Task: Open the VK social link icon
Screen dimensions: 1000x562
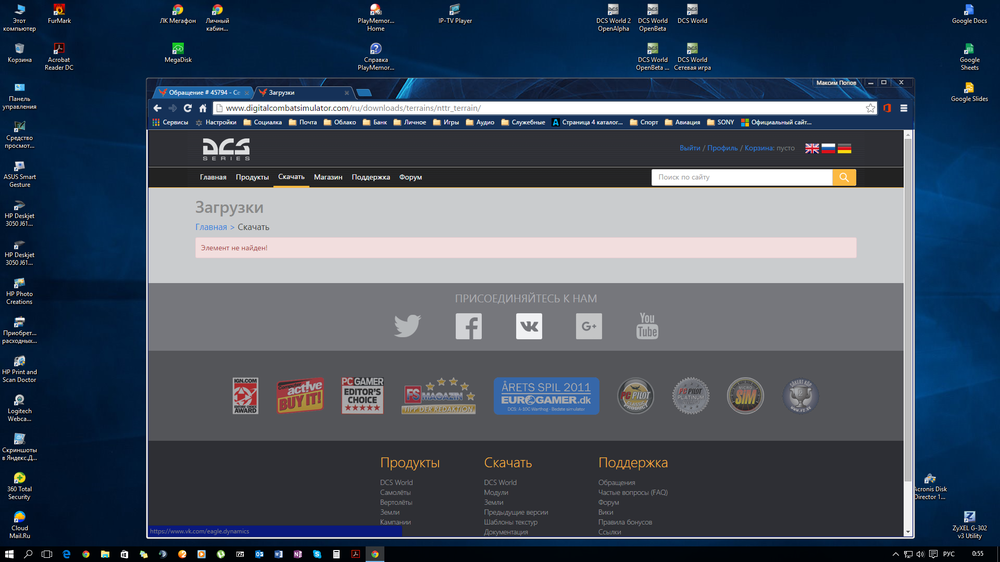Action: [529, 326]
